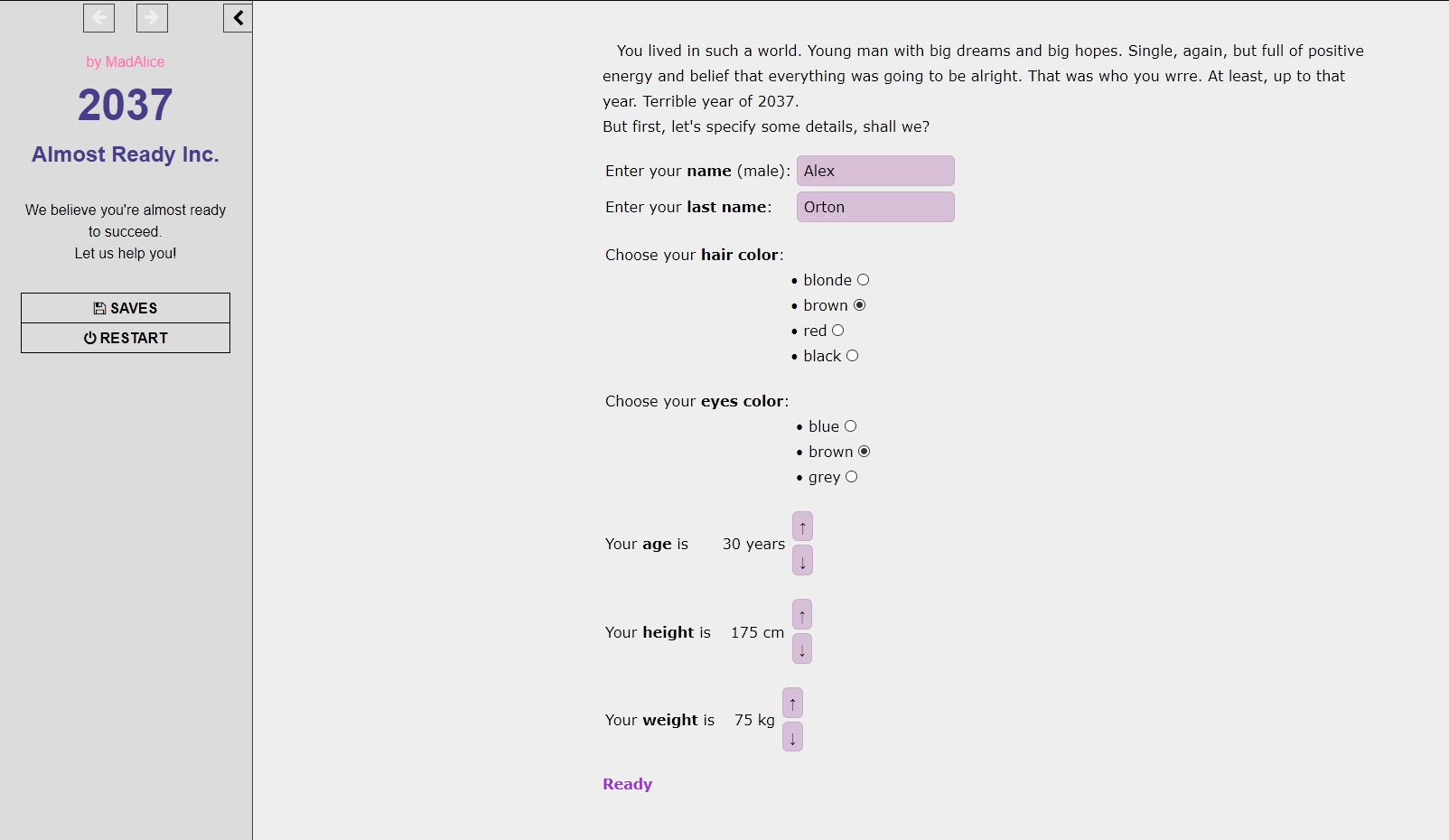Click the first name input field
The image size is (1449, 840).
(874, 171)
